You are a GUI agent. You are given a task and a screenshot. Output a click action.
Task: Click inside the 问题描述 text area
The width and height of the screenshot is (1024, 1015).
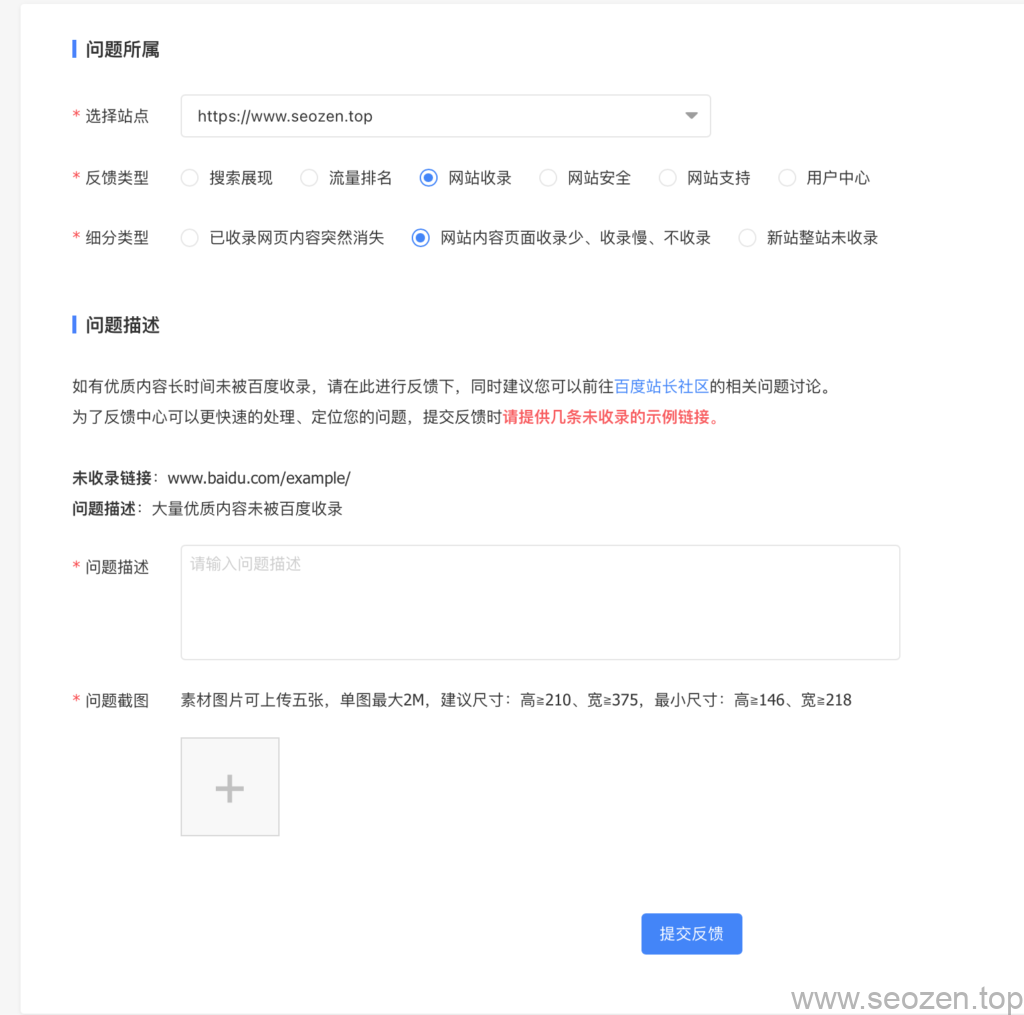click(540, 600)
